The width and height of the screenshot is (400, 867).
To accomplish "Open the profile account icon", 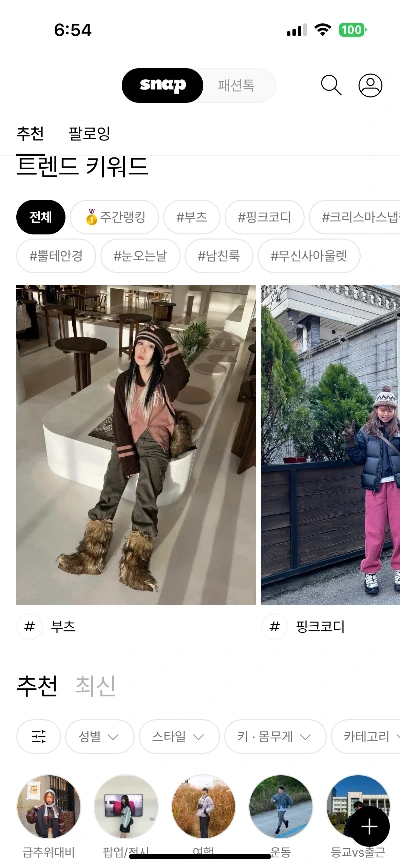I will (370, 86).
